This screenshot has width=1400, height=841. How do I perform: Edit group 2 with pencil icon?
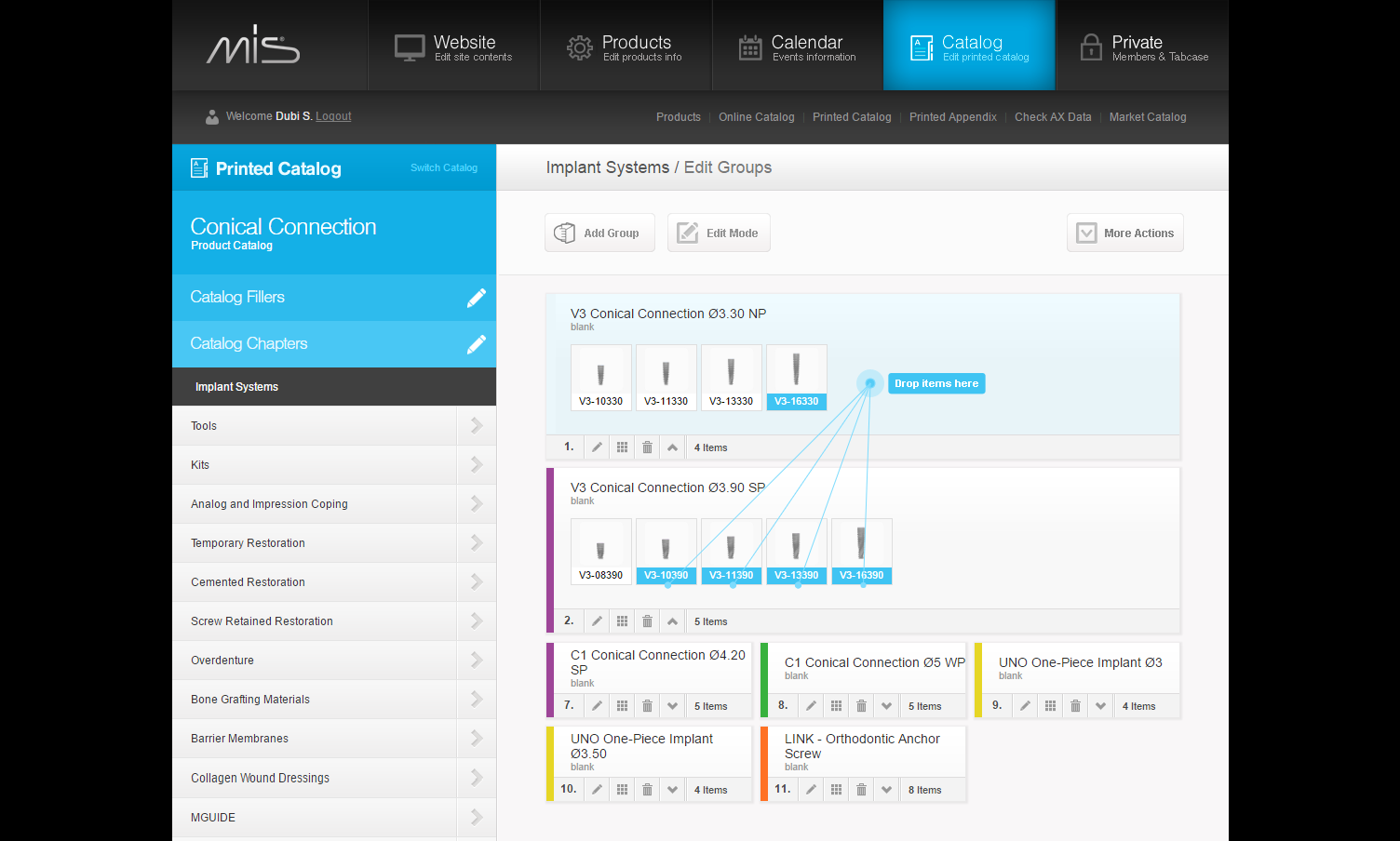click(598, 621)
